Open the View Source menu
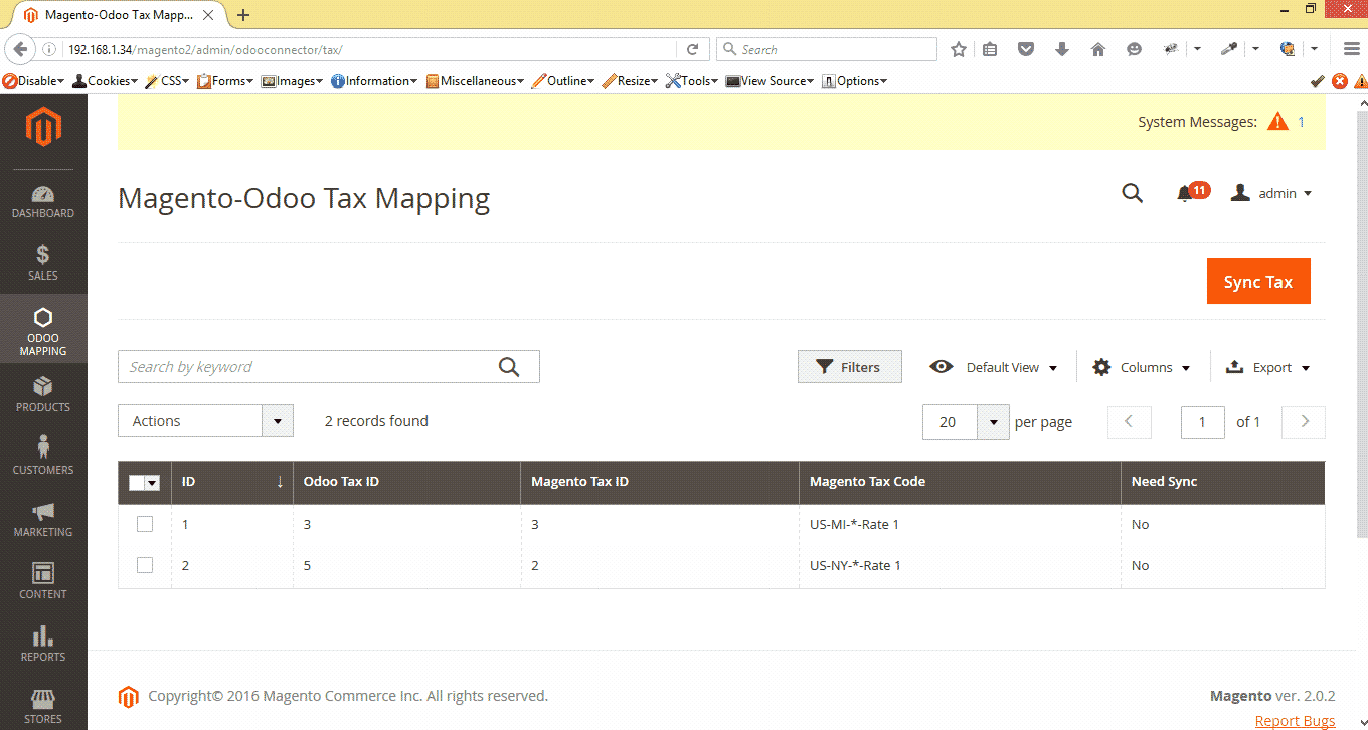Screen dimensions: 1368x730 tap(771, 81)
